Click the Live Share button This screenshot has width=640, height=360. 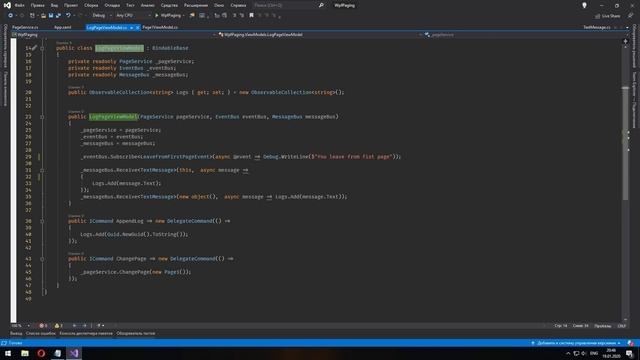click(x=607, y=16)
